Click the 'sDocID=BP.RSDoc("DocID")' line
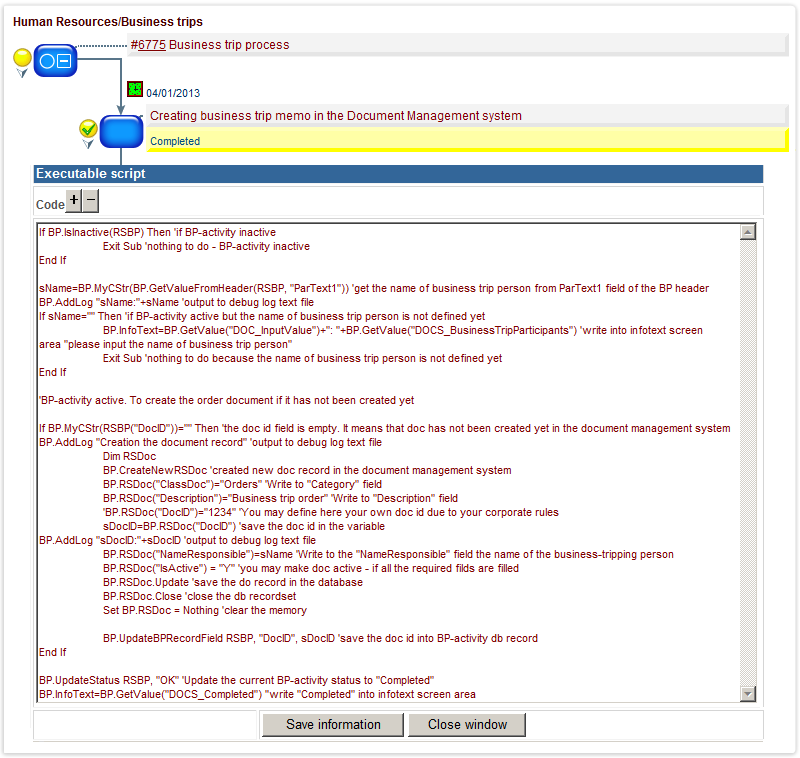 244,526
